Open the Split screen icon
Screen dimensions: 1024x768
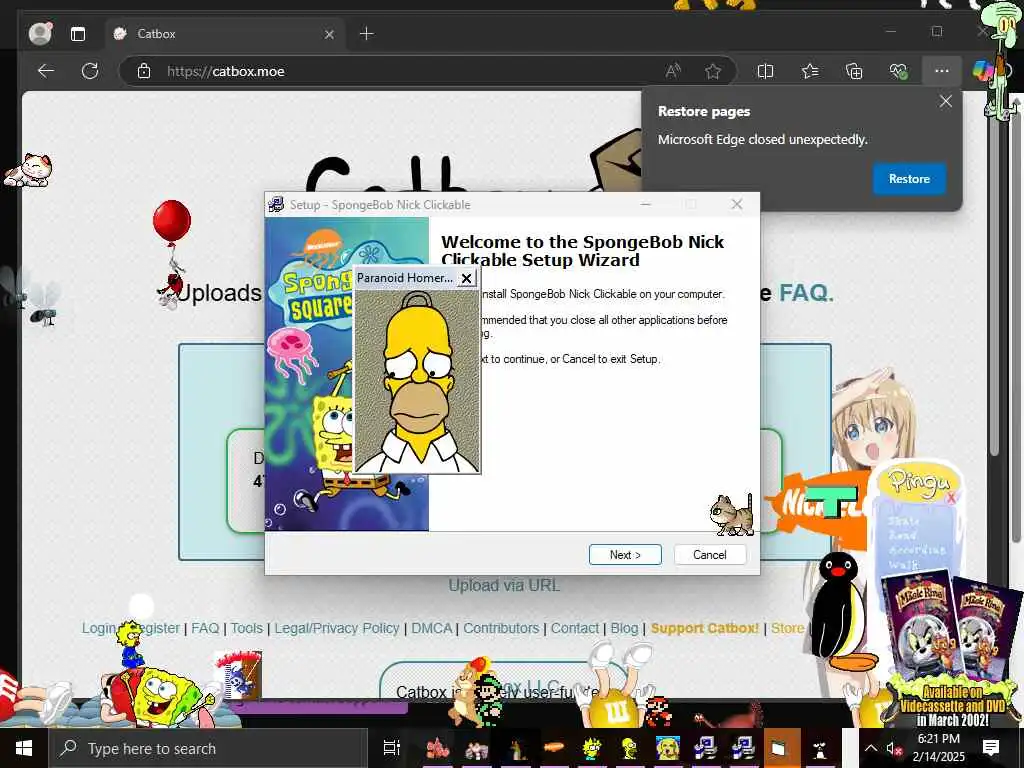click(765, 71)
